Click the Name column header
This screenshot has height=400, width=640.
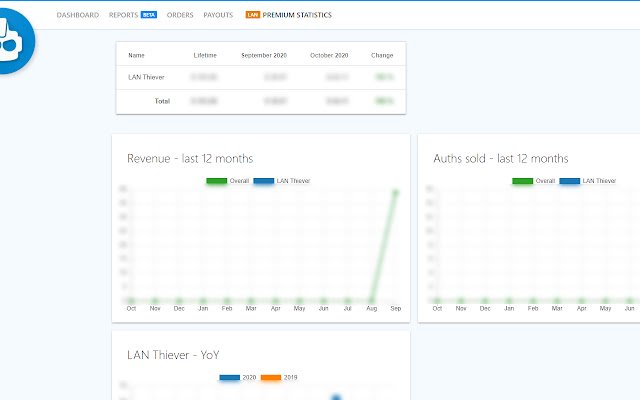click(x=136, y=55)
